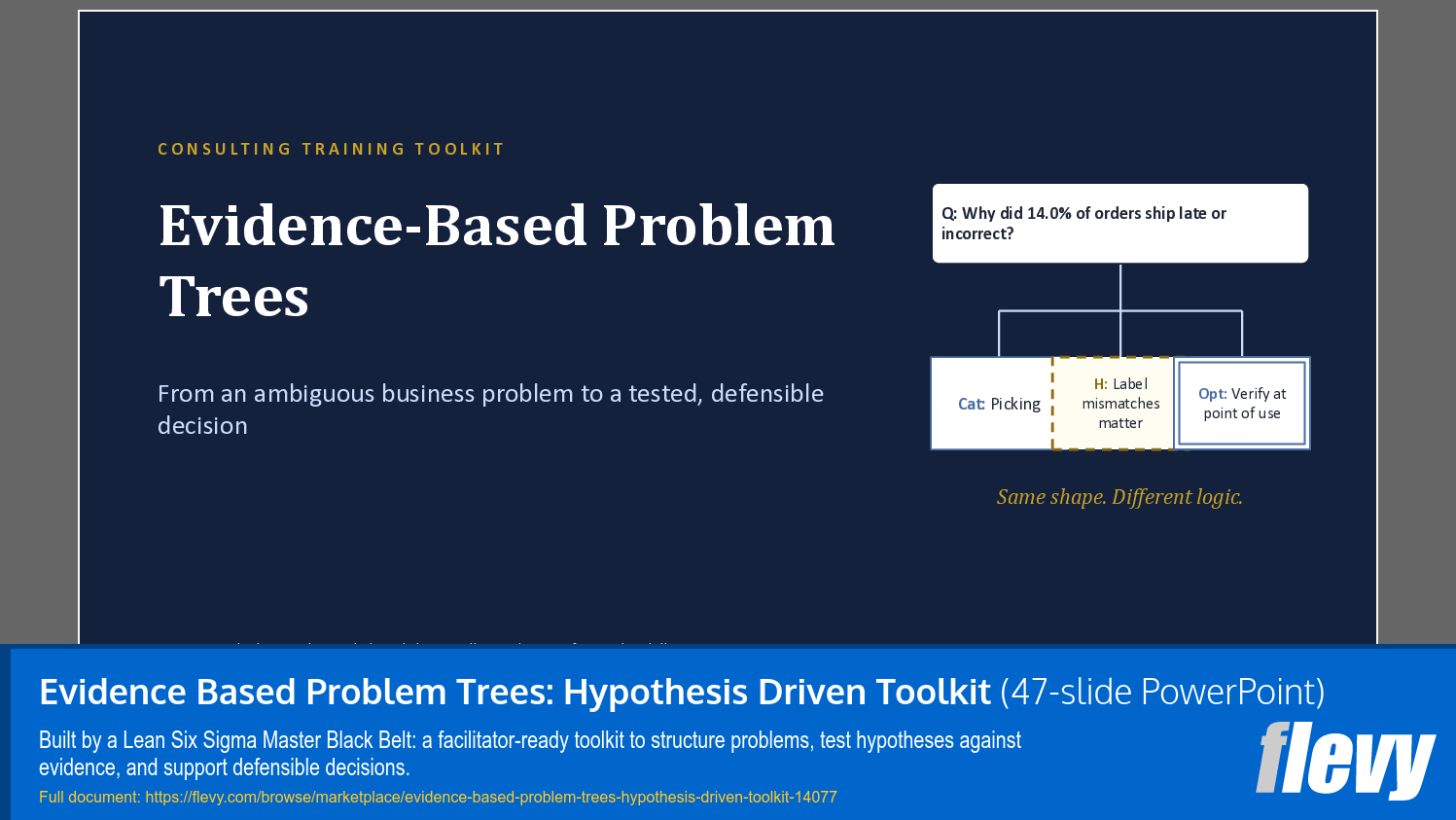Open the flevy.com full document link
The height and width of the screenshot is (820, 1456).
[491, 797]
